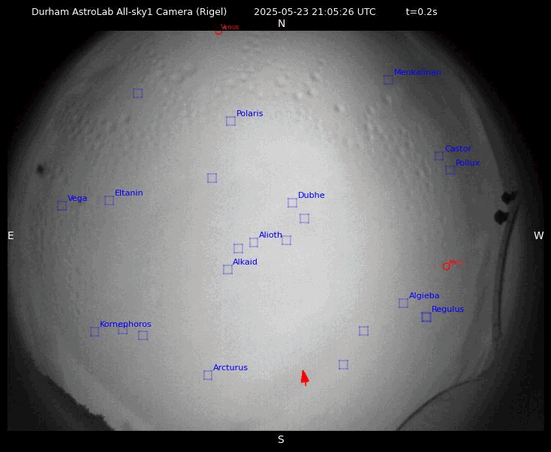Click the red arrow pointer
Image resolution: width=551 pixels, height=452 pixels.
[305, 378]
